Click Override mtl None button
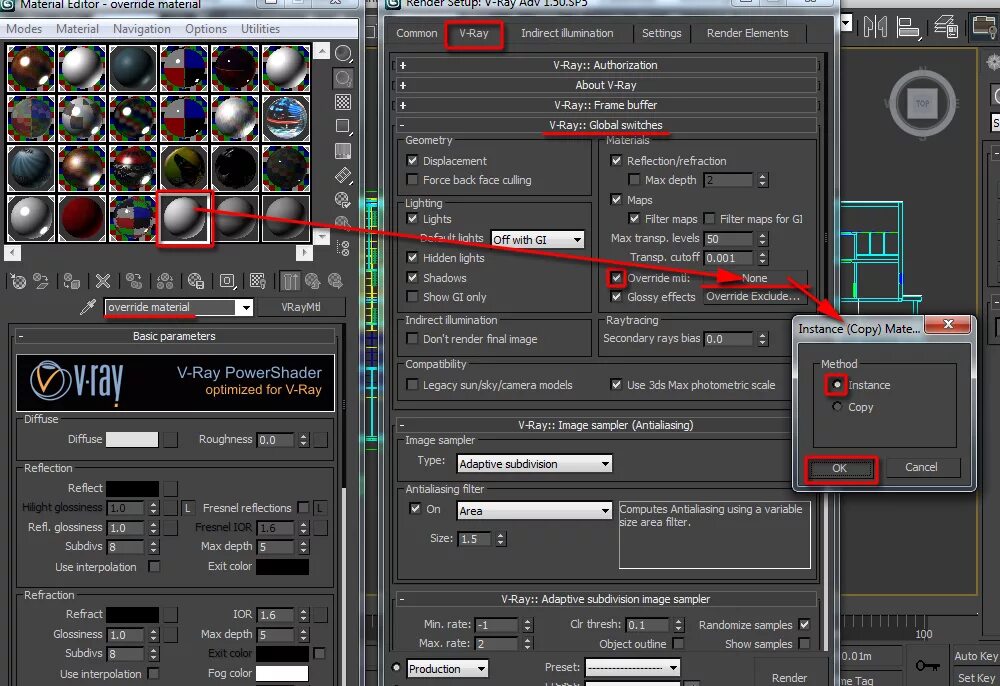The height and width of the screenshot is (686, 1000). pyautogui.click(x=755, y=278)
